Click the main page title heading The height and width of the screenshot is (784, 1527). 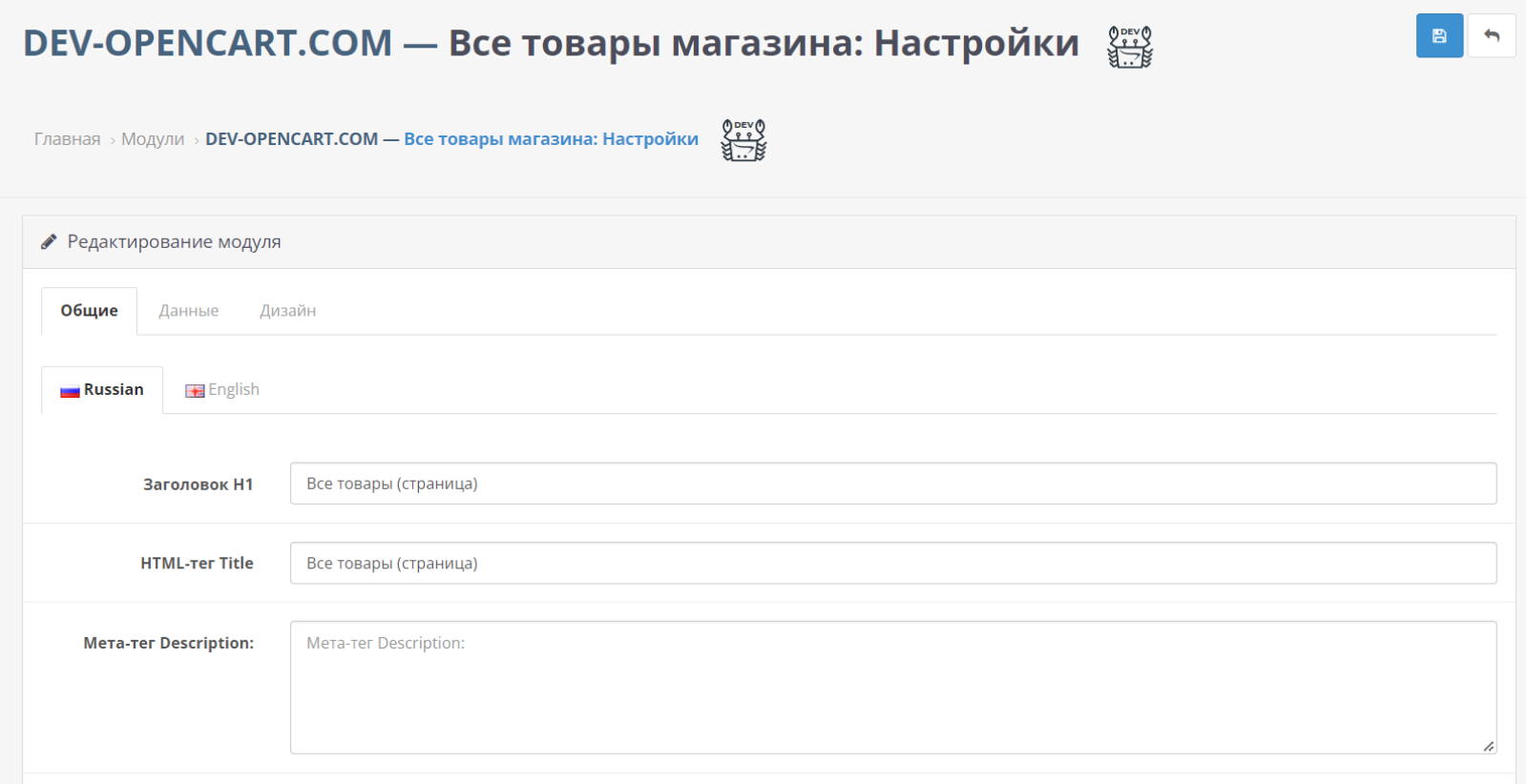coord(551,44)
